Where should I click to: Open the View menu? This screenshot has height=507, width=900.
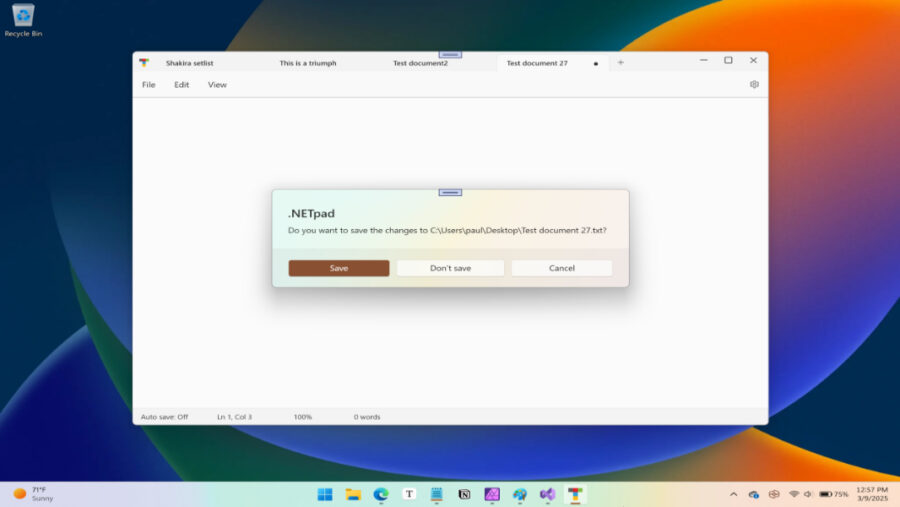(x=217, y=85)
